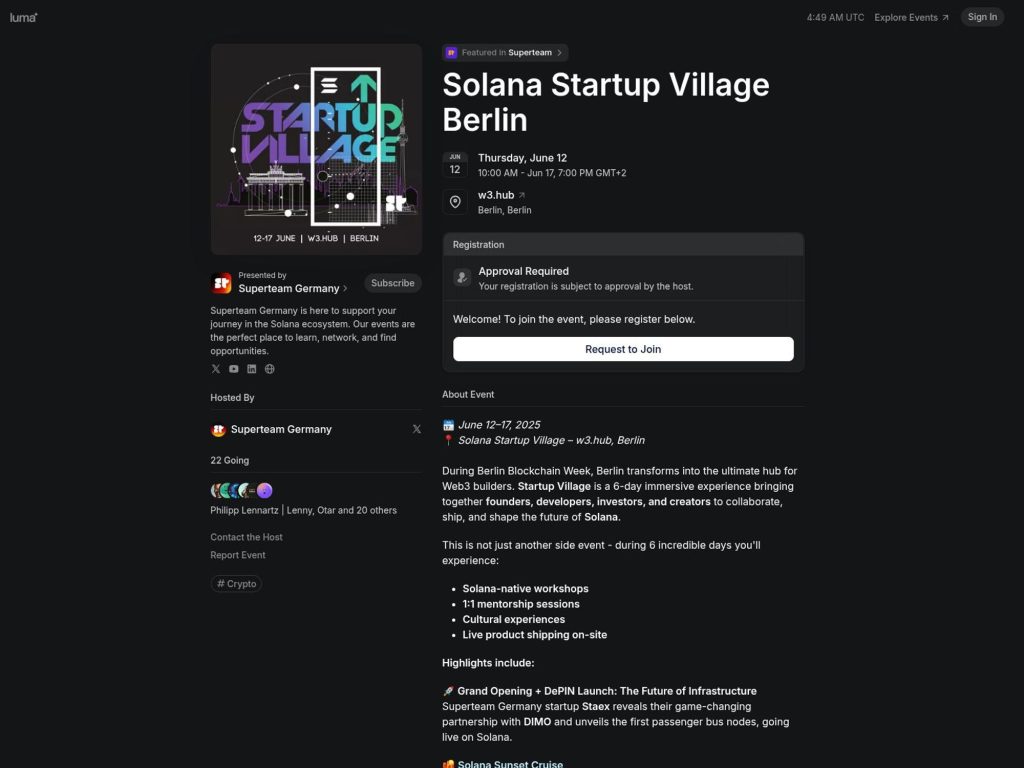Toggle the Subscribe button for Superteam Germany

pos(392,283)
